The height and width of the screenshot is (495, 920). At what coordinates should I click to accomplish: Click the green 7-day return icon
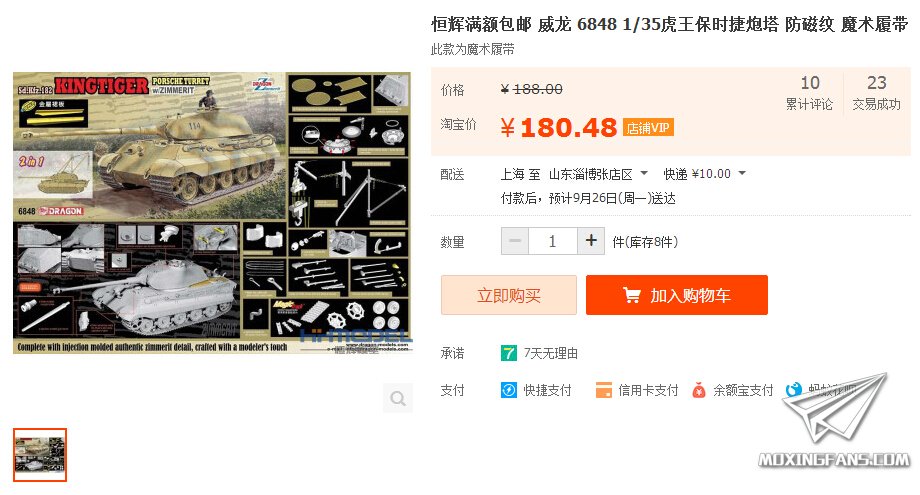(509, 353)
